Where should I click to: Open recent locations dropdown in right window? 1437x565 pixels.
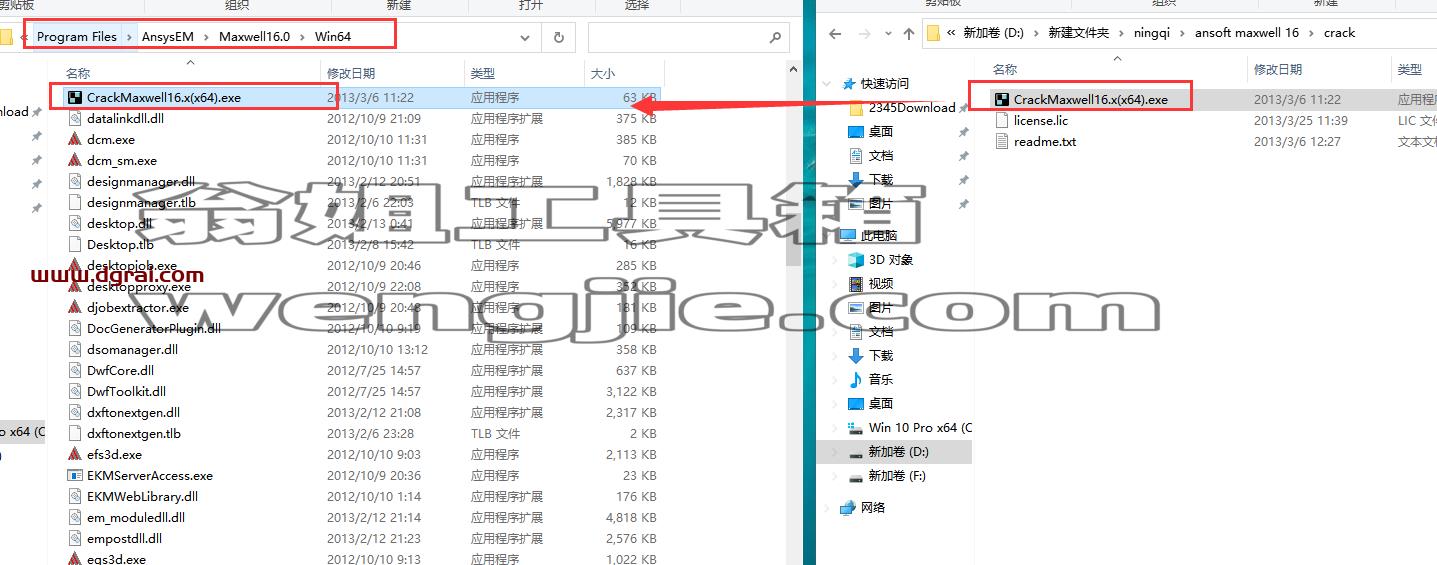point(887,33)
